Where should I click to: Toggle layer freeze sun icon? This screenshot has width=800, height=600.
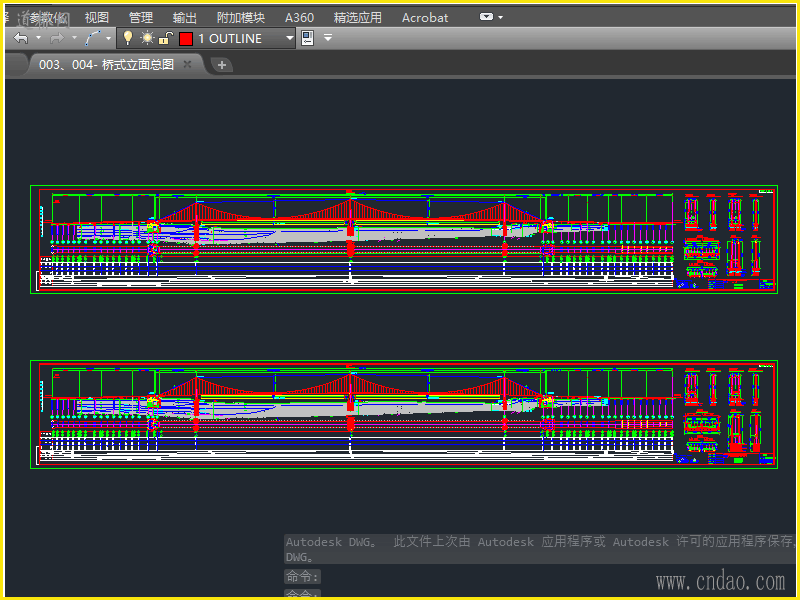tap(147, 38)
